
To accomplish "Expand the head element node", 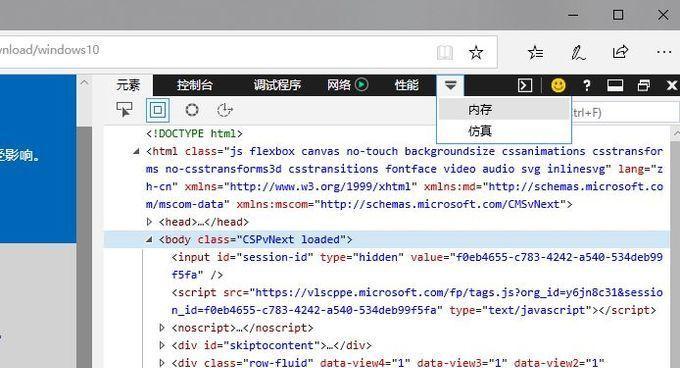I will tap(149, 222).
